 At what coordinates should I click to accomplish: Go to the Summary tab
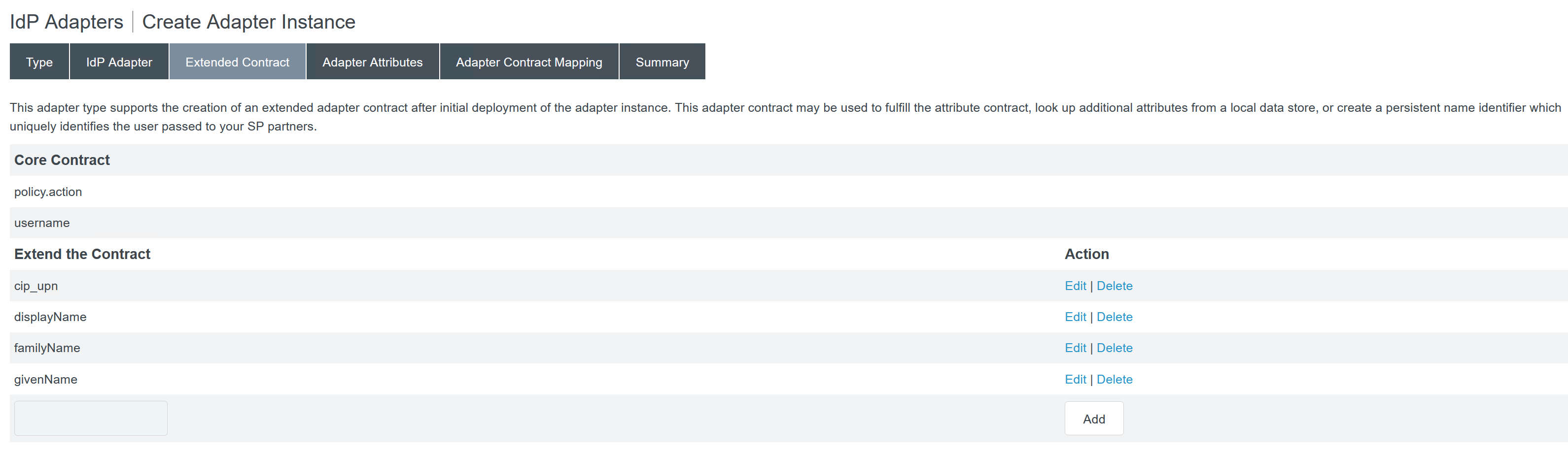(662, 62)
